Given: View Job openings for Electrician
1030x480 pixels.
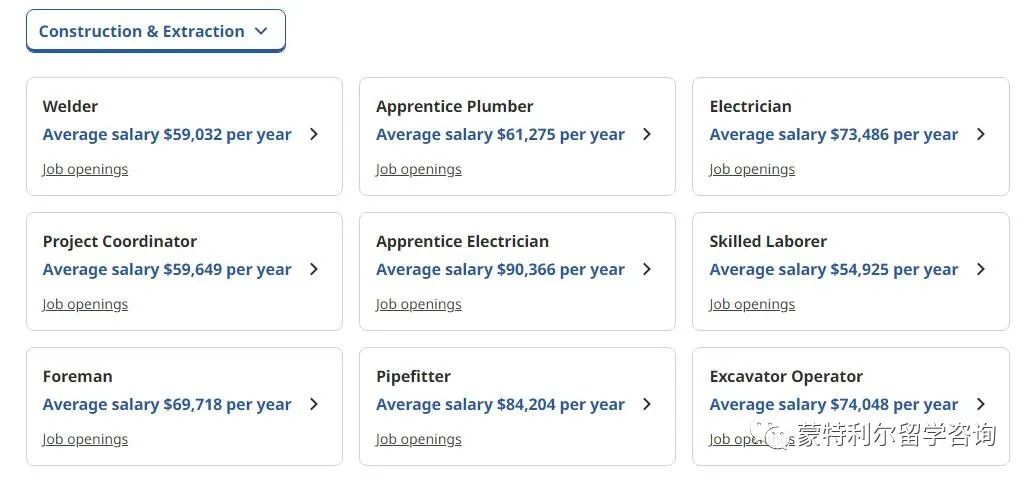Looking at the screenshot, I should [752, 169].
